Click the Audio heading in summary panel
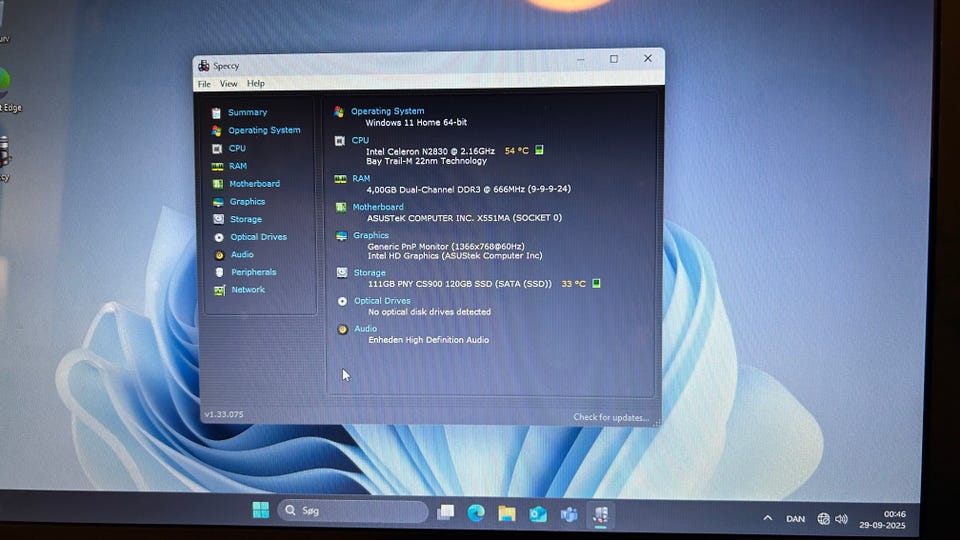 pyautogui.click(x=366, y=329)
